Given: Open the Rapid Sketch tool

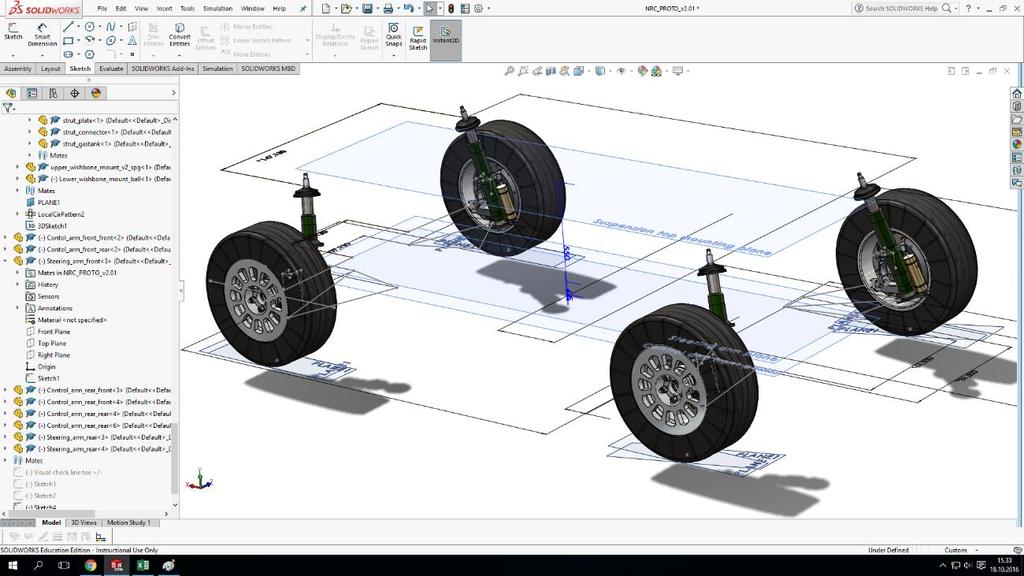Looking at the screenshot, I should tap(418, 38).
